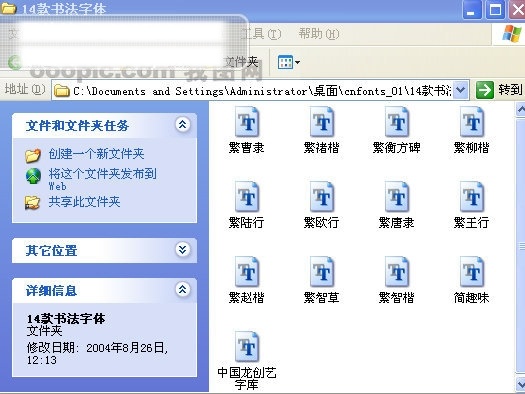Select the 繁柳楷 font file icon
Screen dimensions: 525x394
pyautogui.click(x=472, y=122)
